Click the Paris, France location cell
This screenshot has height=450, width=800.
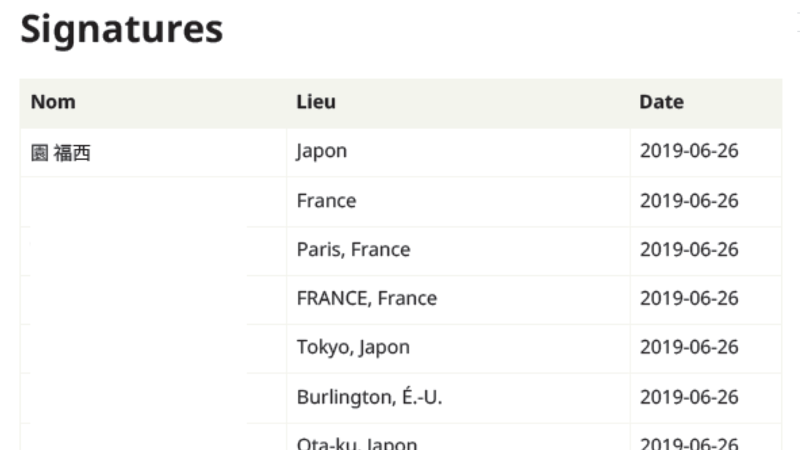(353, 250)
